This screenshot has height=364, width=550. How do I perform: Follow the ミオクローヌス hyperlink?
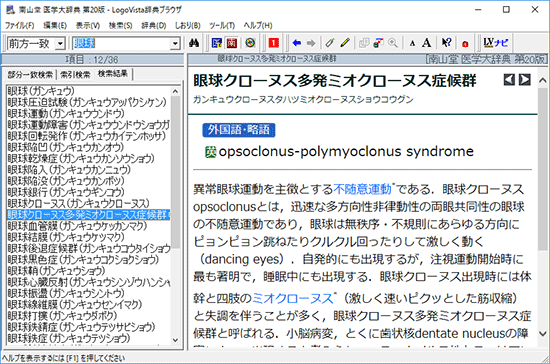293,298
